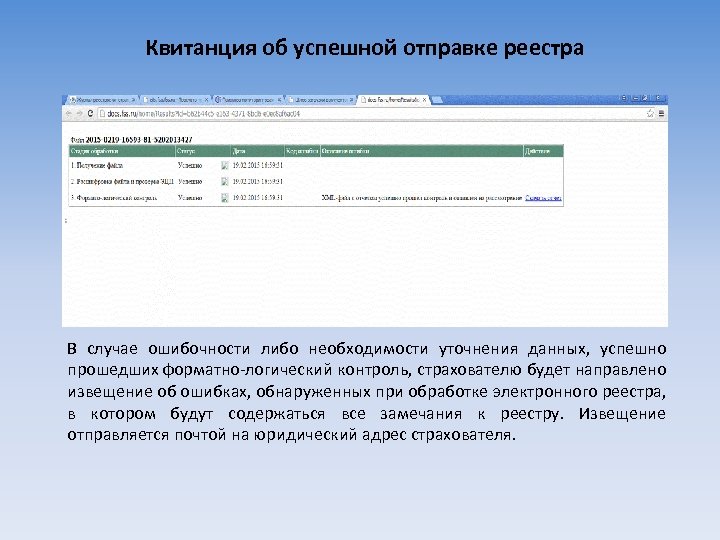Open the Chrome hamburger menu

click(661, 113)
